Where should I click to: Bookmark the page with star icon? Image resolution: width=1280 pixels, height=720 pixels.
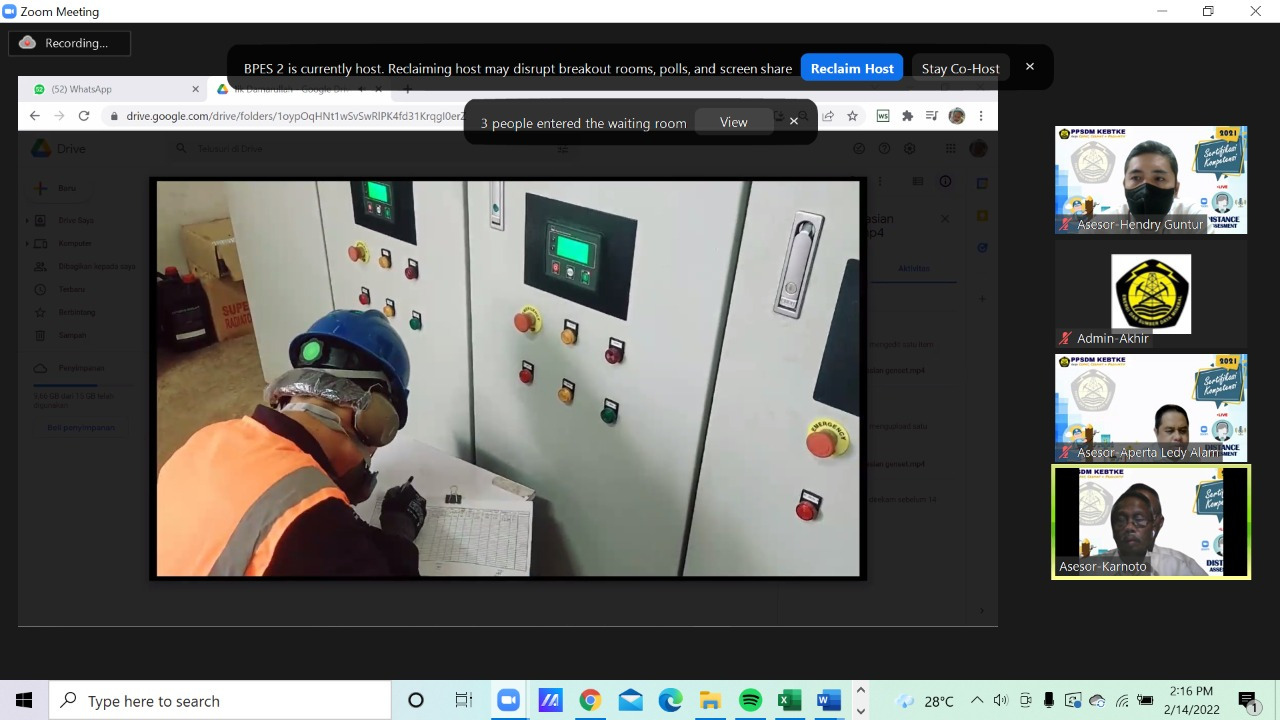(x=852, y=116)
